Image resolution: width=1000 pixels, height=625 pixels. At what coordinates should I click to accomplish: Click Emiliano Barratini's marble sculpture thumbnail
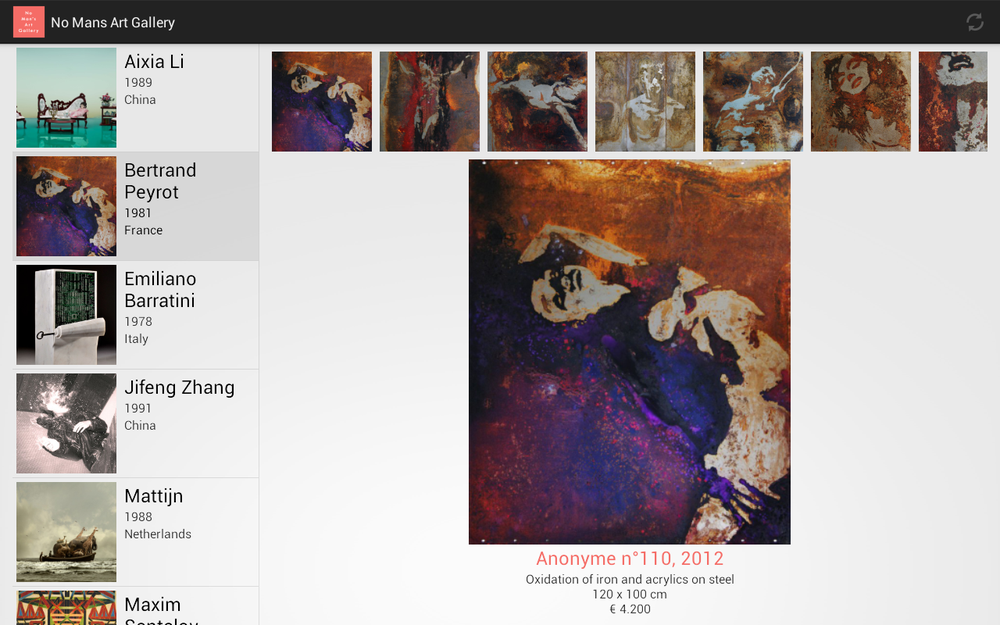pos(66,315)
